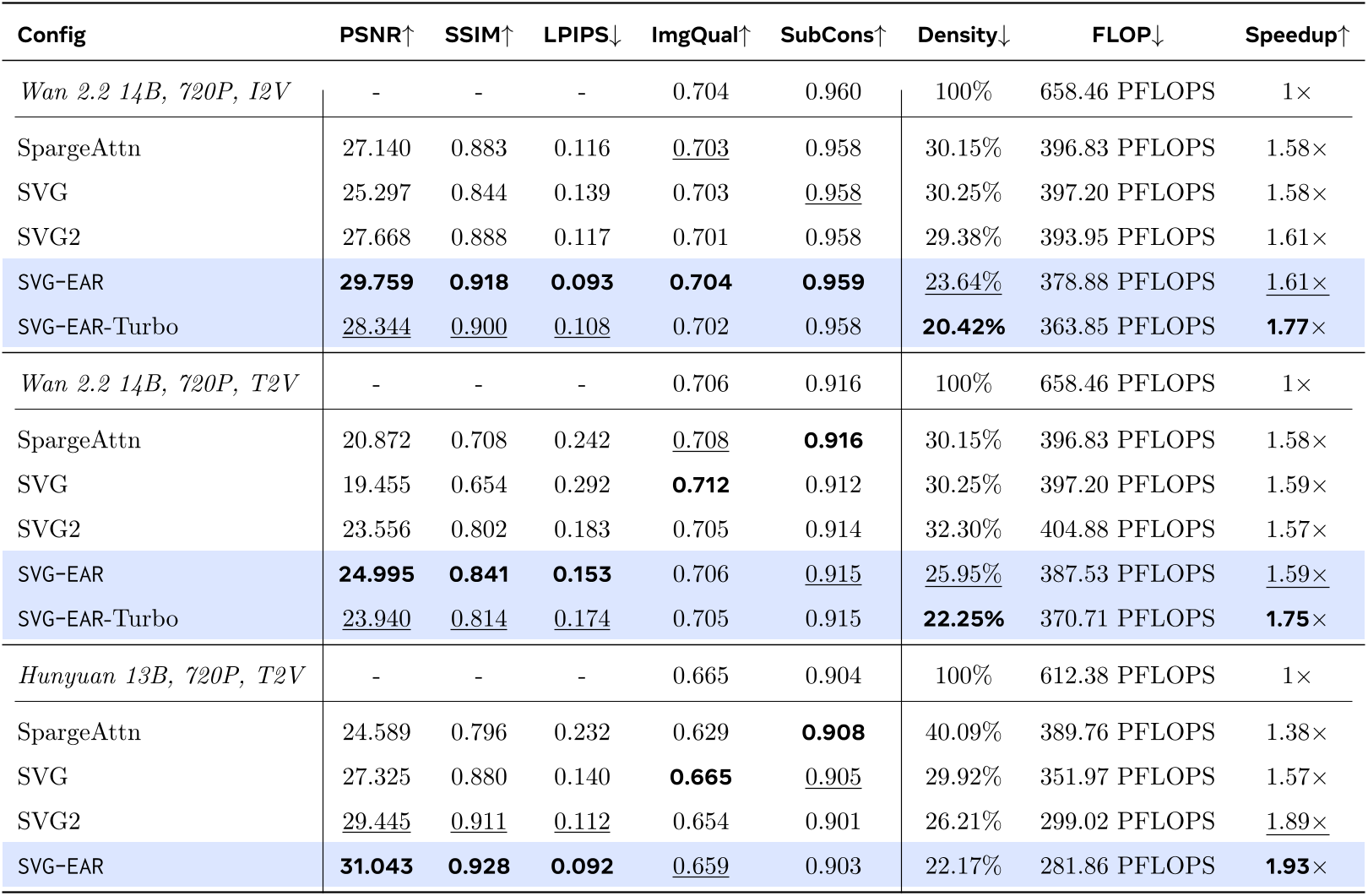Select the Speedup column header
1368x896 pixels.
1296,35
